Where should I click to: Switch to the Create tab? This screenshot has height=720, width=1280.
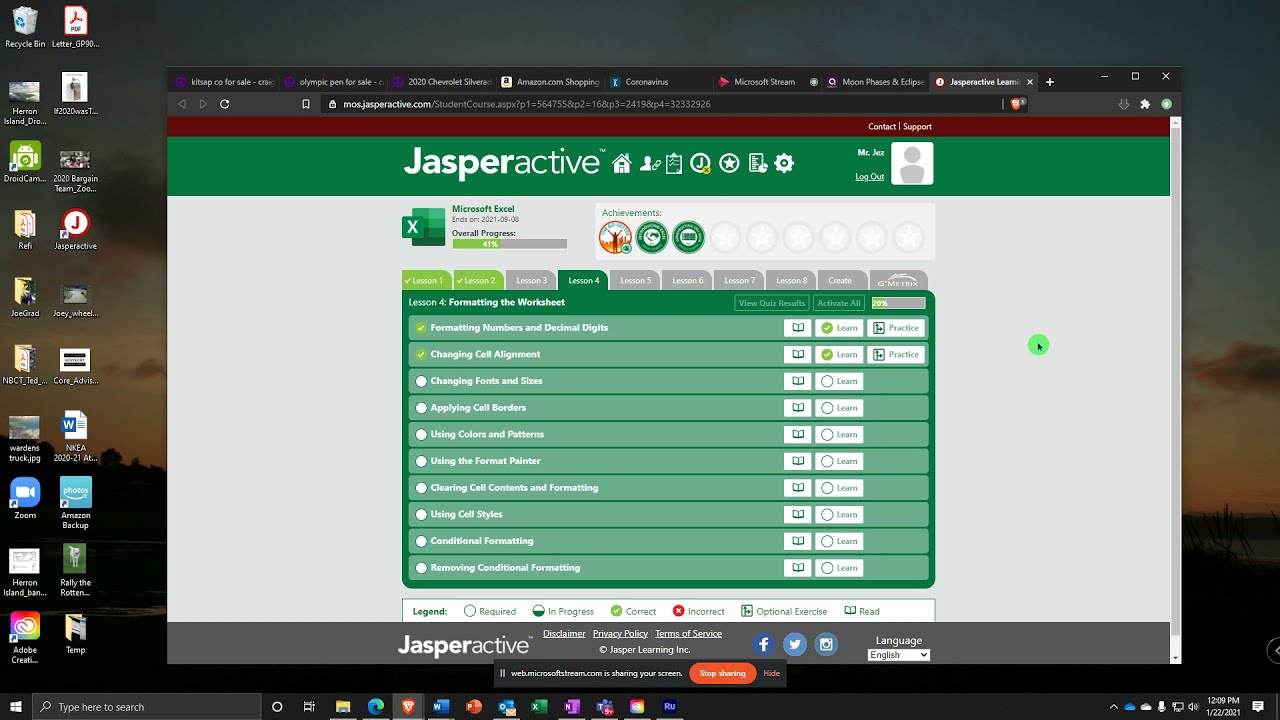(x=840, y=281)
